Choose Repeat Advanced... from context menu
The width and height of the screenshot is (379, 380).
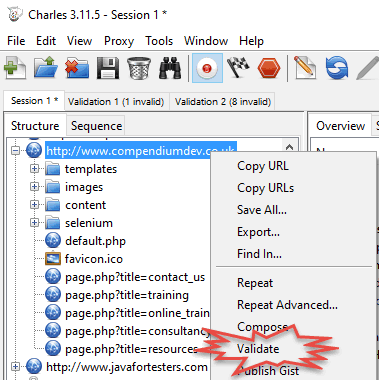(287, 305)
